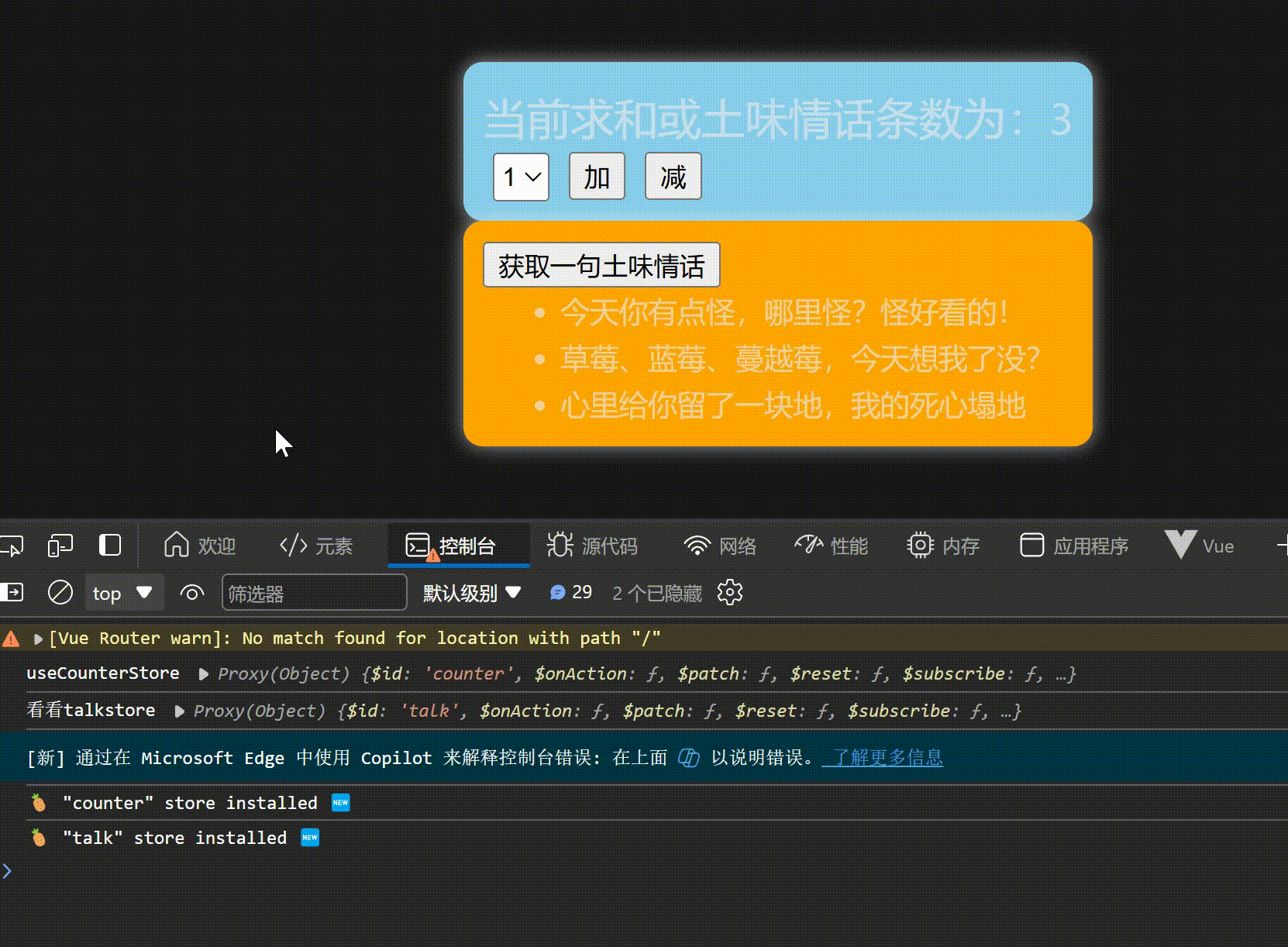
Task: Toggle the inspect element tool icon
Action: (11, 546)
